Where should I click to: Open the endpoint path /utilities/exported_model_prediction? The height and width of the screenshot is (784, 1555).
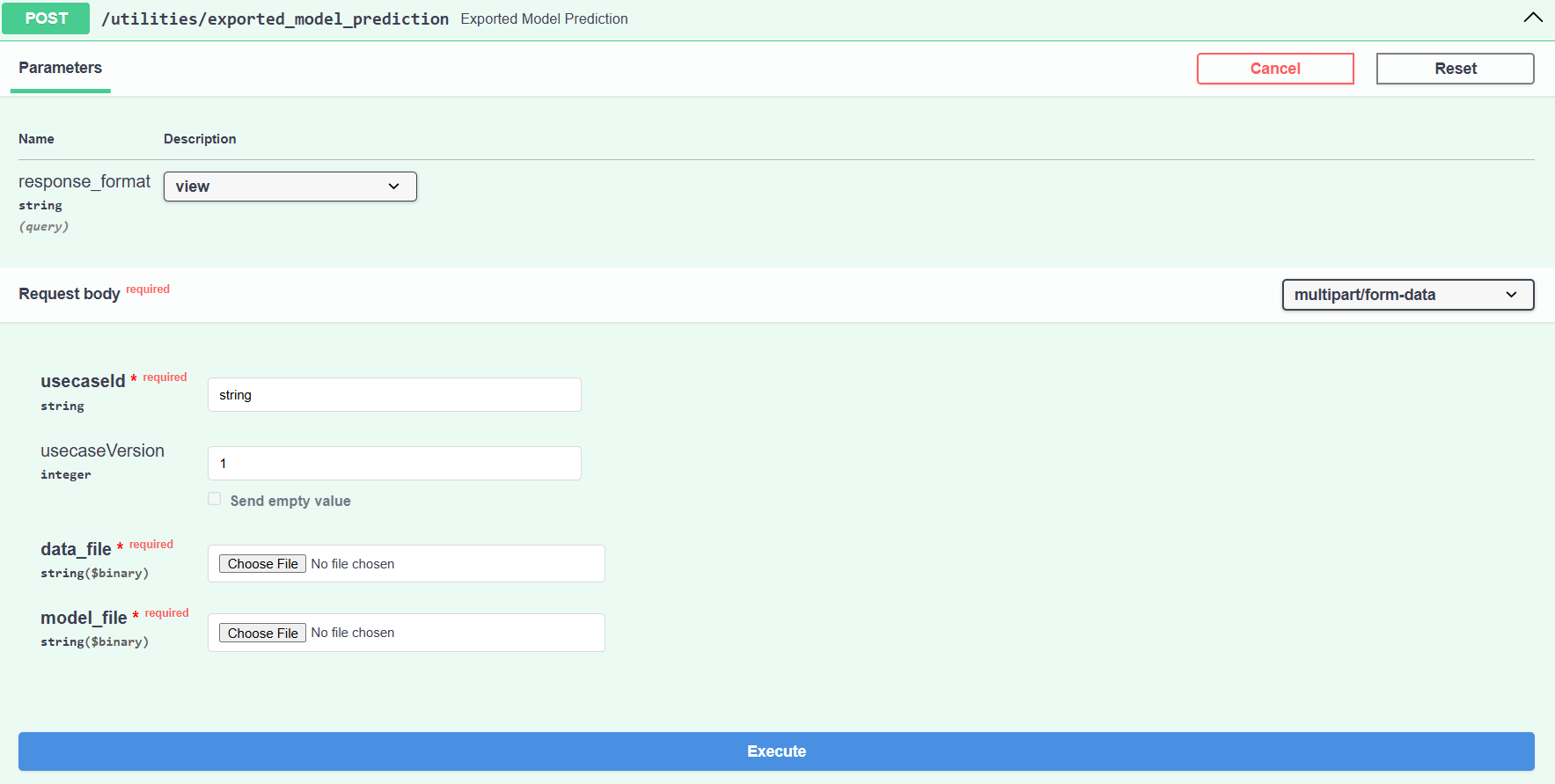pyautogui.click(x=275, y=18)
